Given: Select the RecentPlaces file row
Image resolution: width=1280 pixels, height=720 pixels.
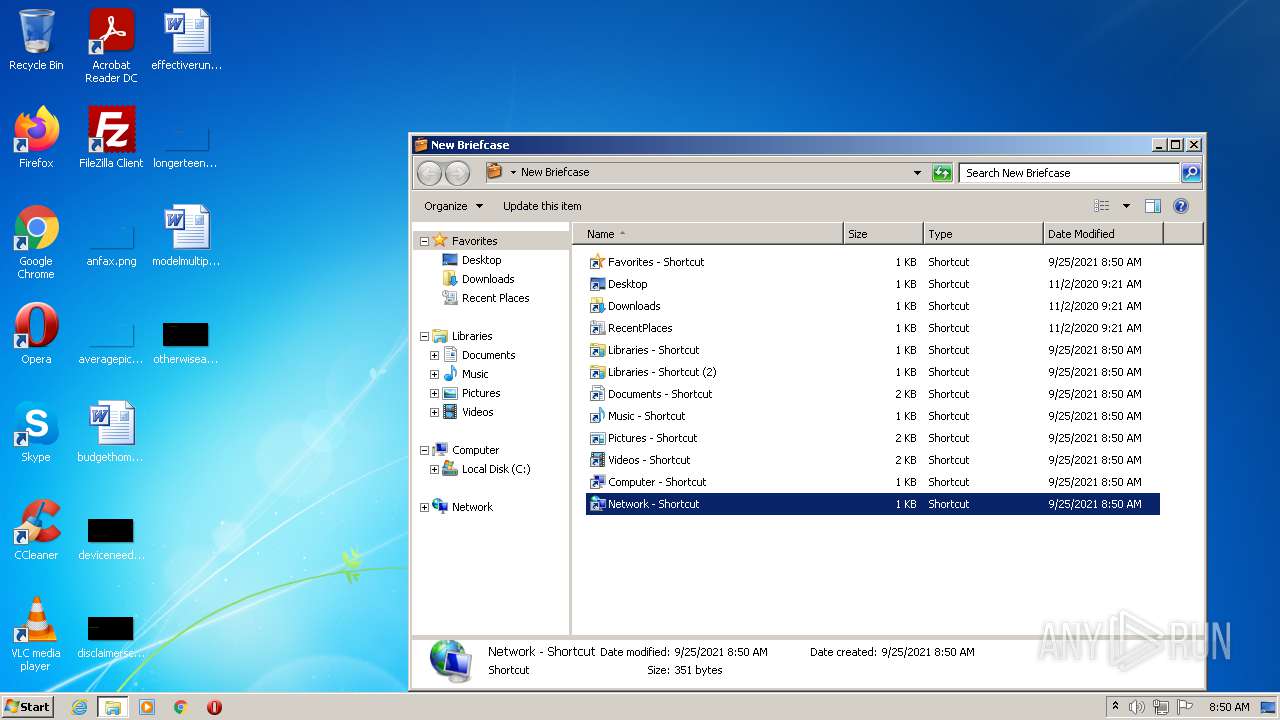Looking at the screenshot, I should pyautogui.click(x=872, y=328).
